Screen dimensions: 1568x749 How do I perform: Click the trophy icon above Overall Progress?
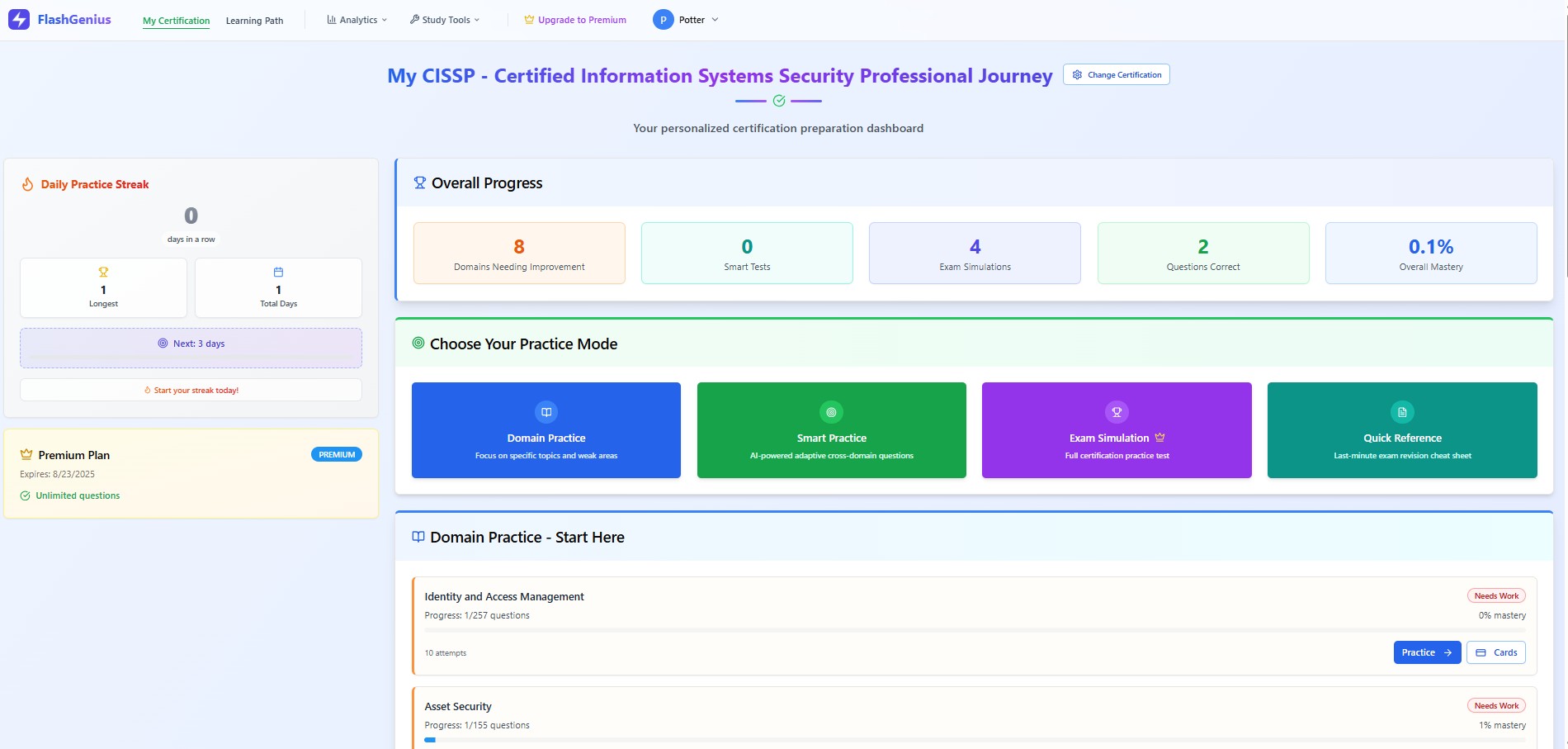[418, 182]
